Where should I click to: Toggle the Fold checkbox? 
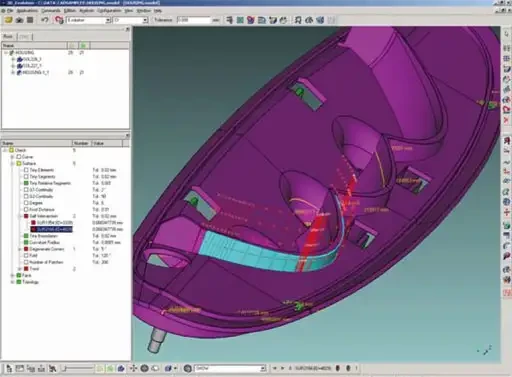26,256
